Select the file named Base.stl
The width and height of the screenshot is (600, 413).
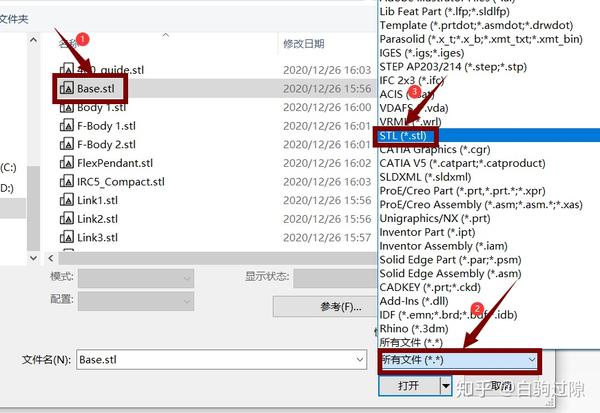(96, 89)
